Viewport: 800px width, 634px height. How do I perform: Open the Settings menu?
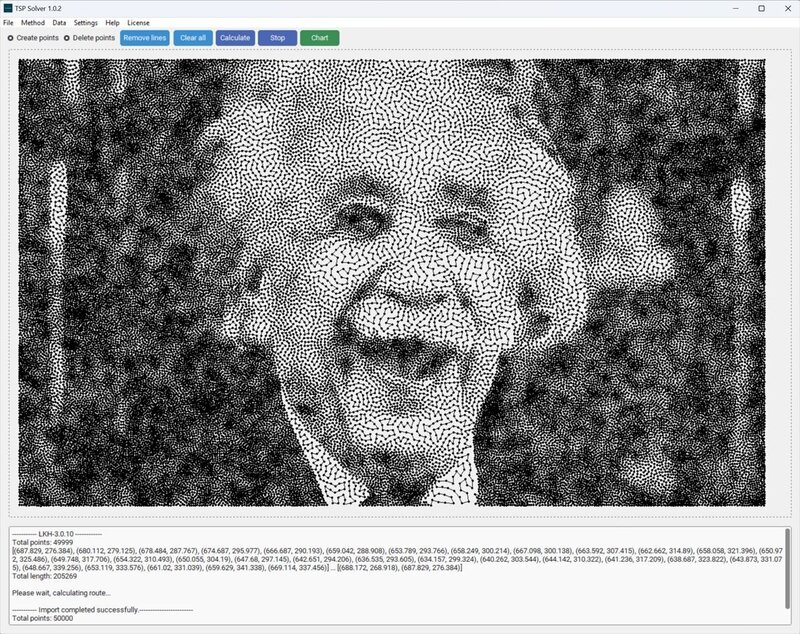point(86,22)
